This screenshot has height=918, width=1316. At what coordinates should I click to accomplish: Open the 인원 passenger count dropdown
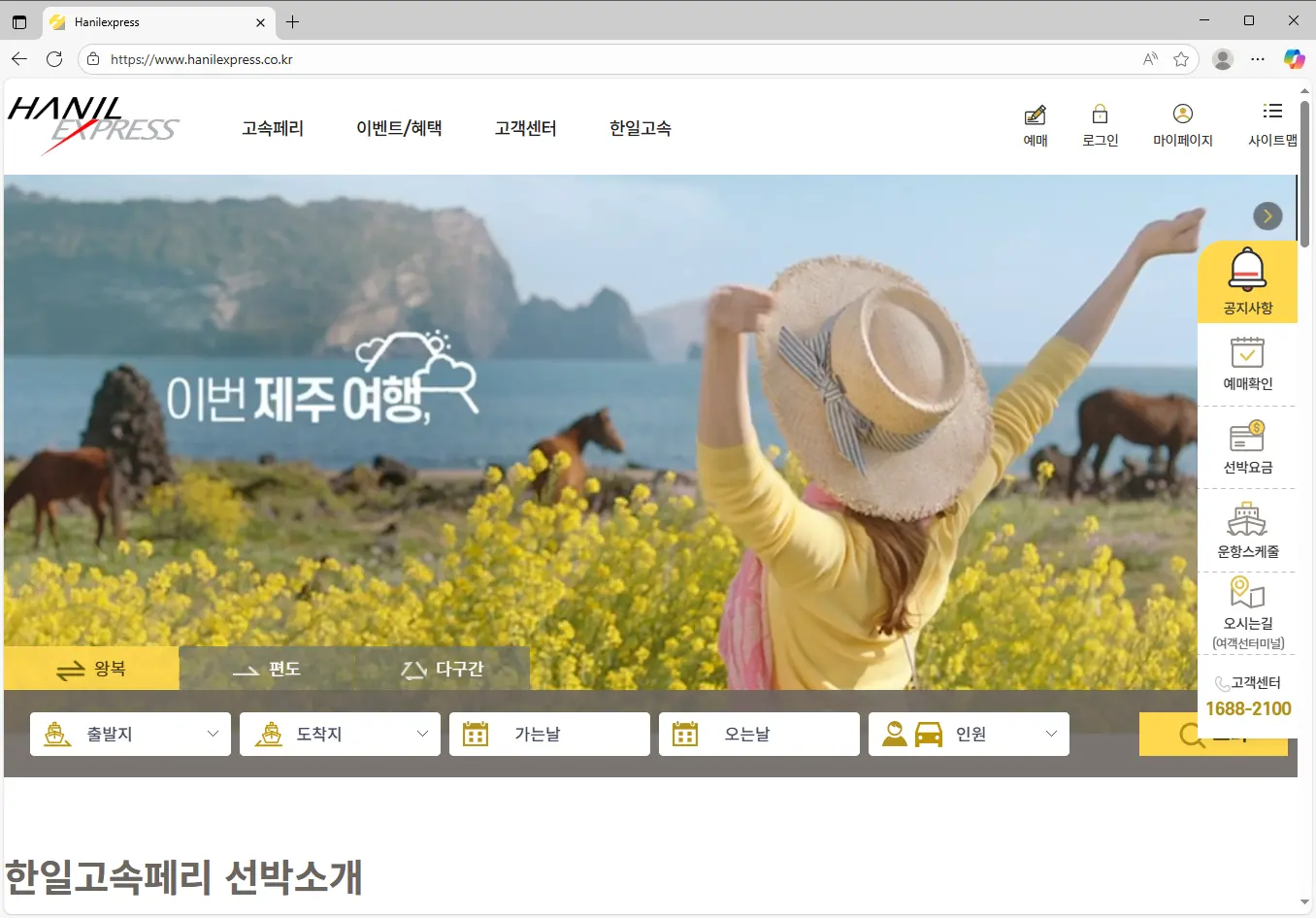click(x=969, y=734)
